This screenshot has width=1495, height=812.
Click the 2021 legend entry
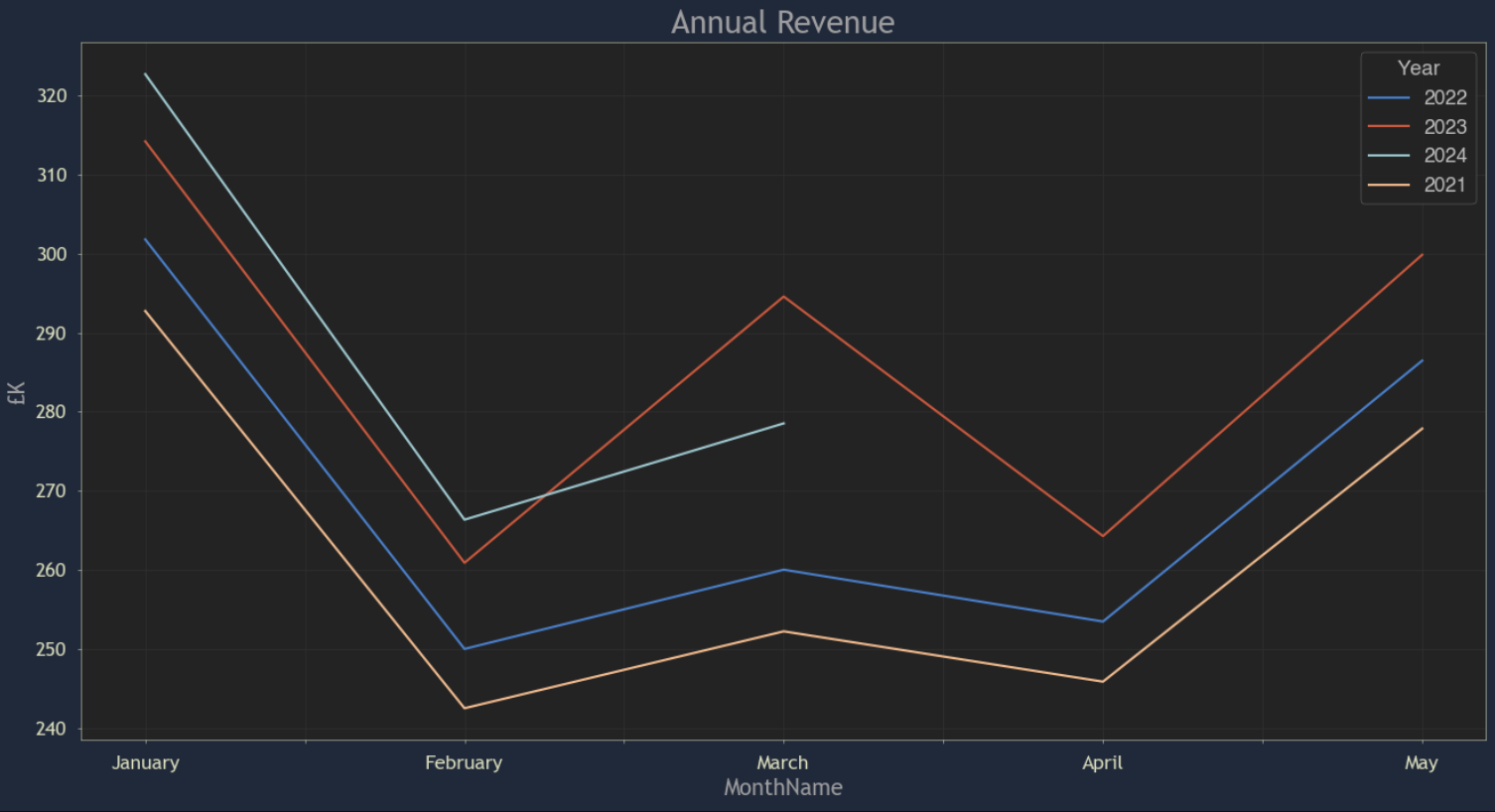coord(1418,185)
